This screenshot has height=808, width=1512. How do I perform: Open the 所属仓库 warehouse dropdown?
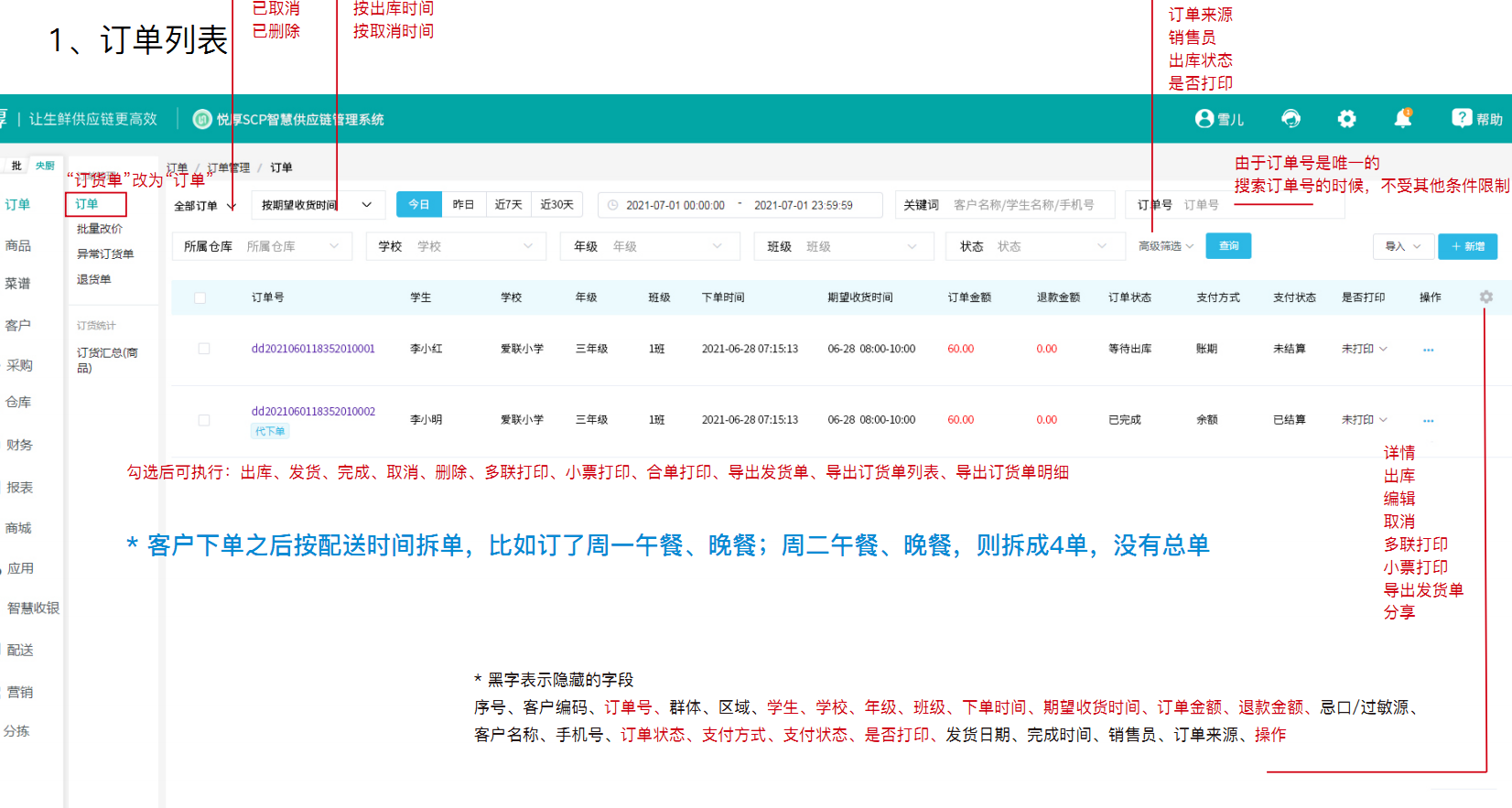point(261,246)
